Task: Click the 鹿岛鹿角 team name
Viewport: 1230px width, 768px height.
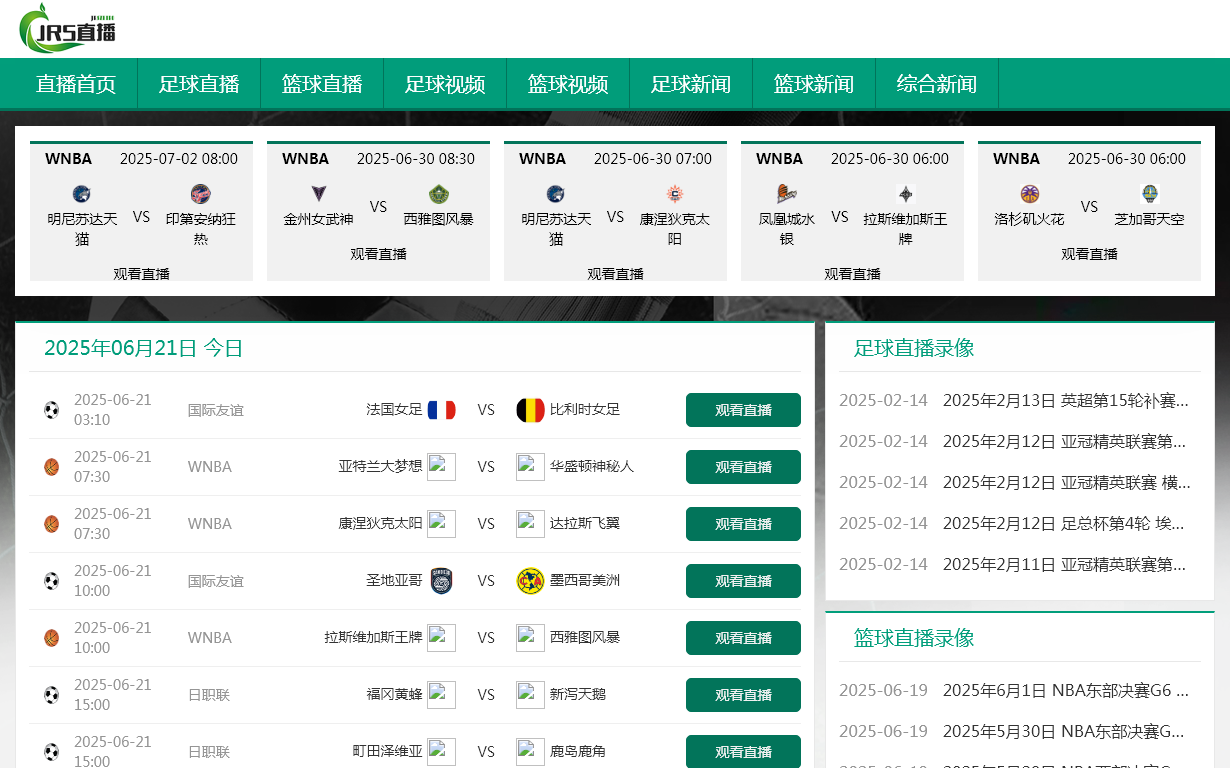Action: pos(578,752)
